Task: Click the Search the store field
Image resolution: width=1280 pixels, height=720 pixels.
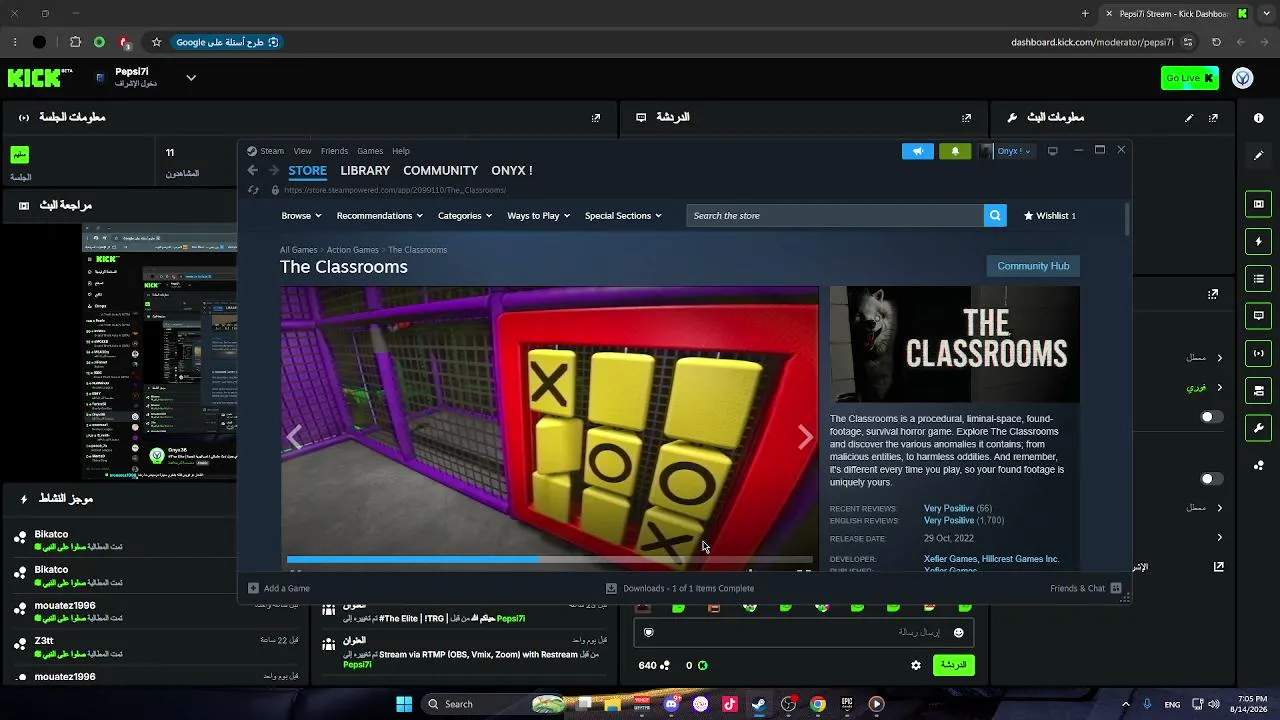Action: (835, 216)
